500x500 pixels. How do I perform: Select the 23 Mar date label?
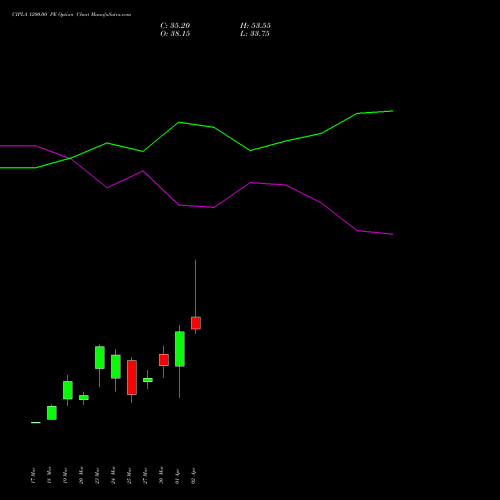(97, 475)
